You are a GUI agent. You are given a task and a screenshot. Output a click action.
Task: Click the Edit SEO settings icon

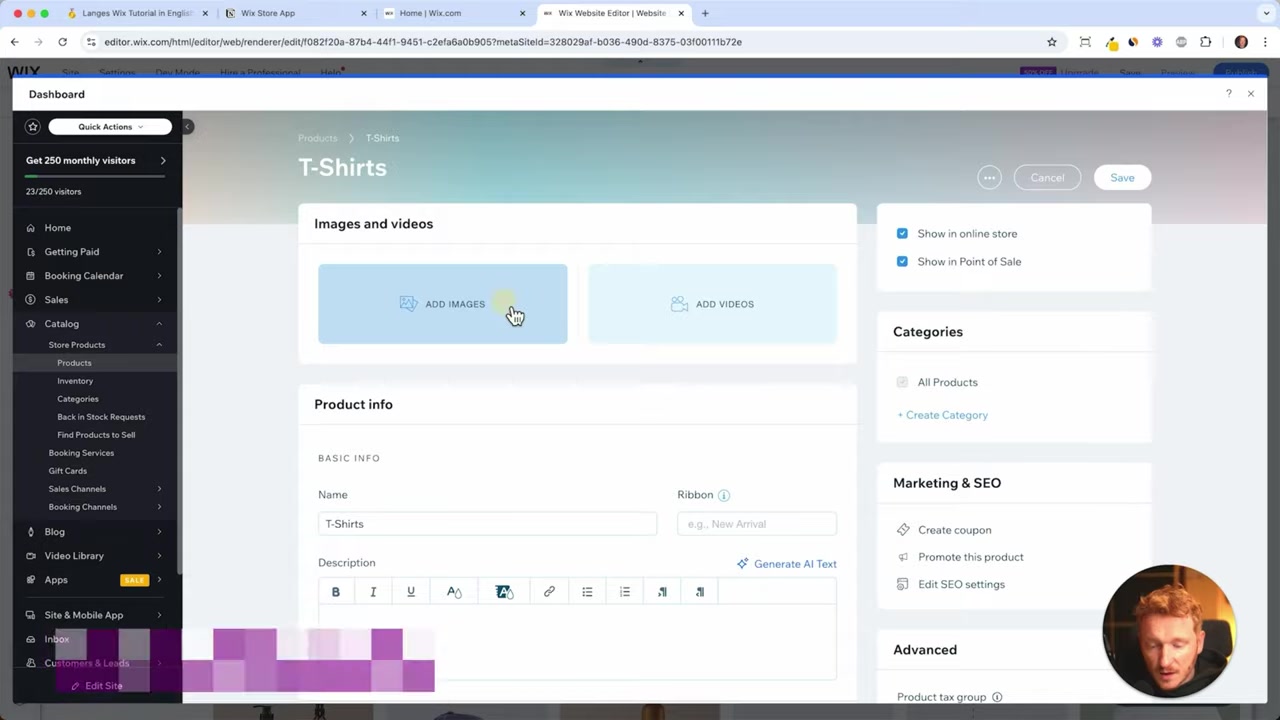903,584
